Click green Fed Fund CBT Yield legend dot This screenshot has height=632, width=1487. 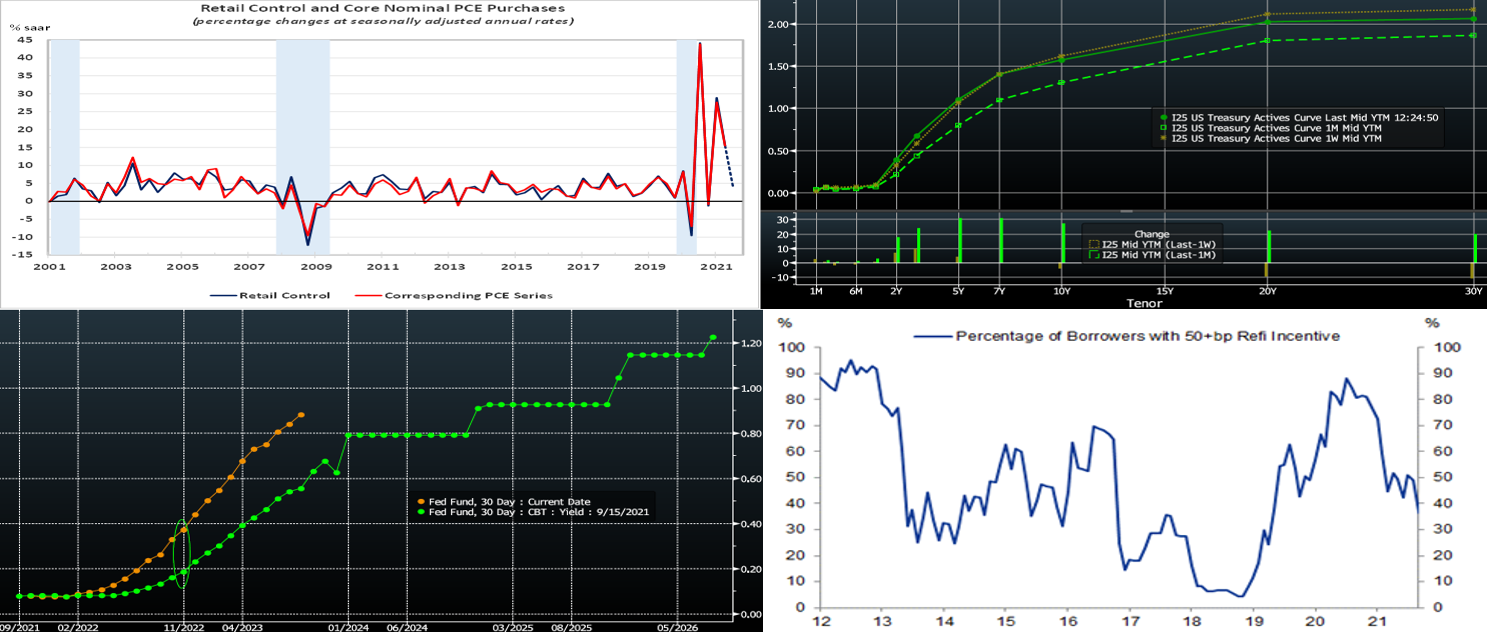(421, 512)
